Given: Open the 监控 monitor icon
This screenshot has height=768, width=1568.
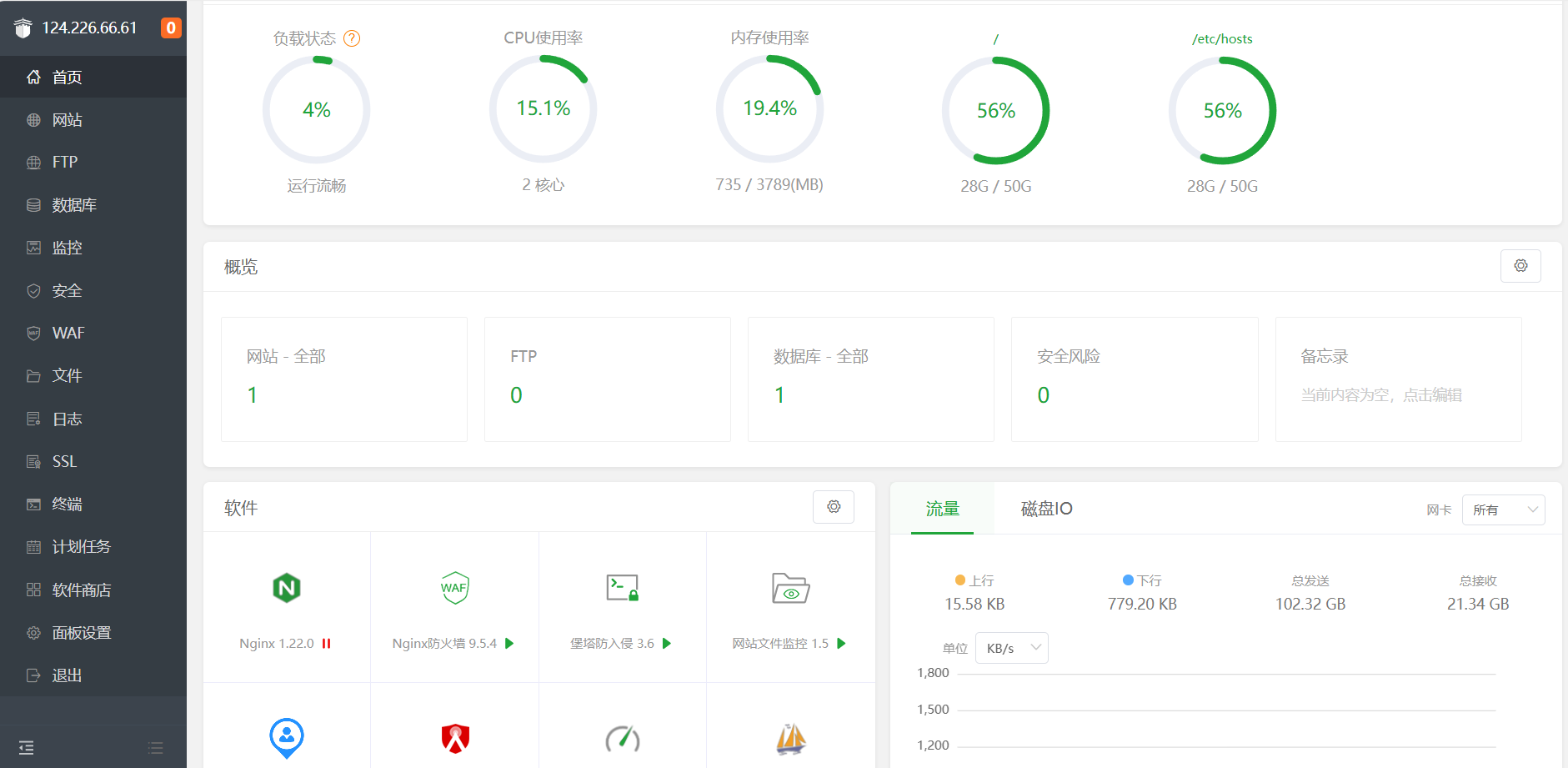Looking at the screenshot, I should coord(33,248).
